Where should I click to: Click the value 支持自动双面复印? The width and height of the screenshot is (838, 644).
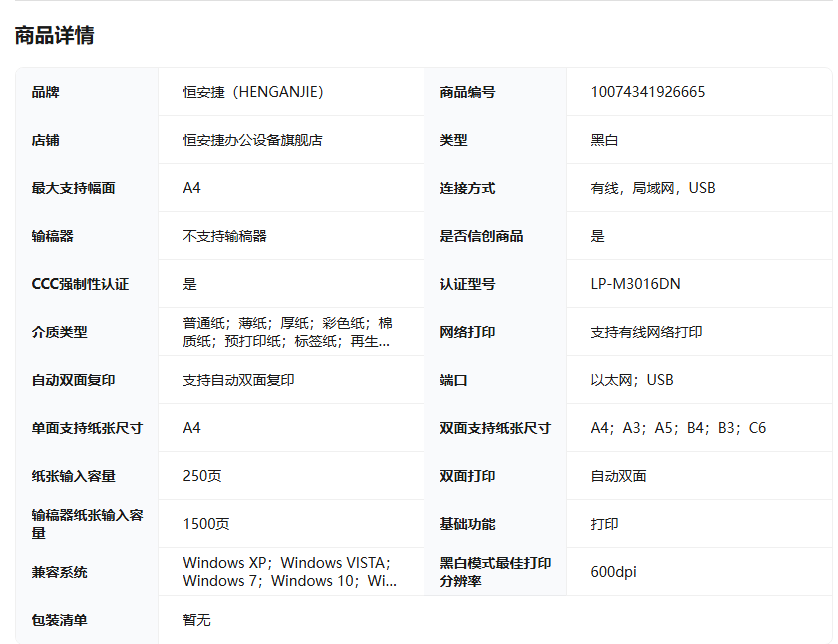click(238, 380)
